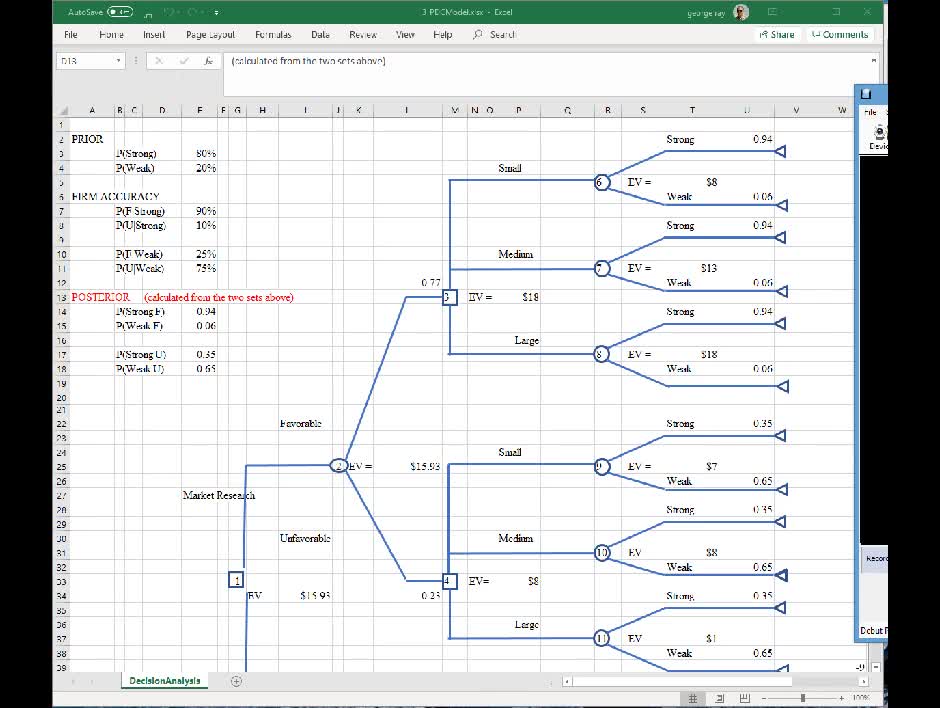Click the Cancel X in formula bar
The image size is (940, 708).
pos(159,61)
